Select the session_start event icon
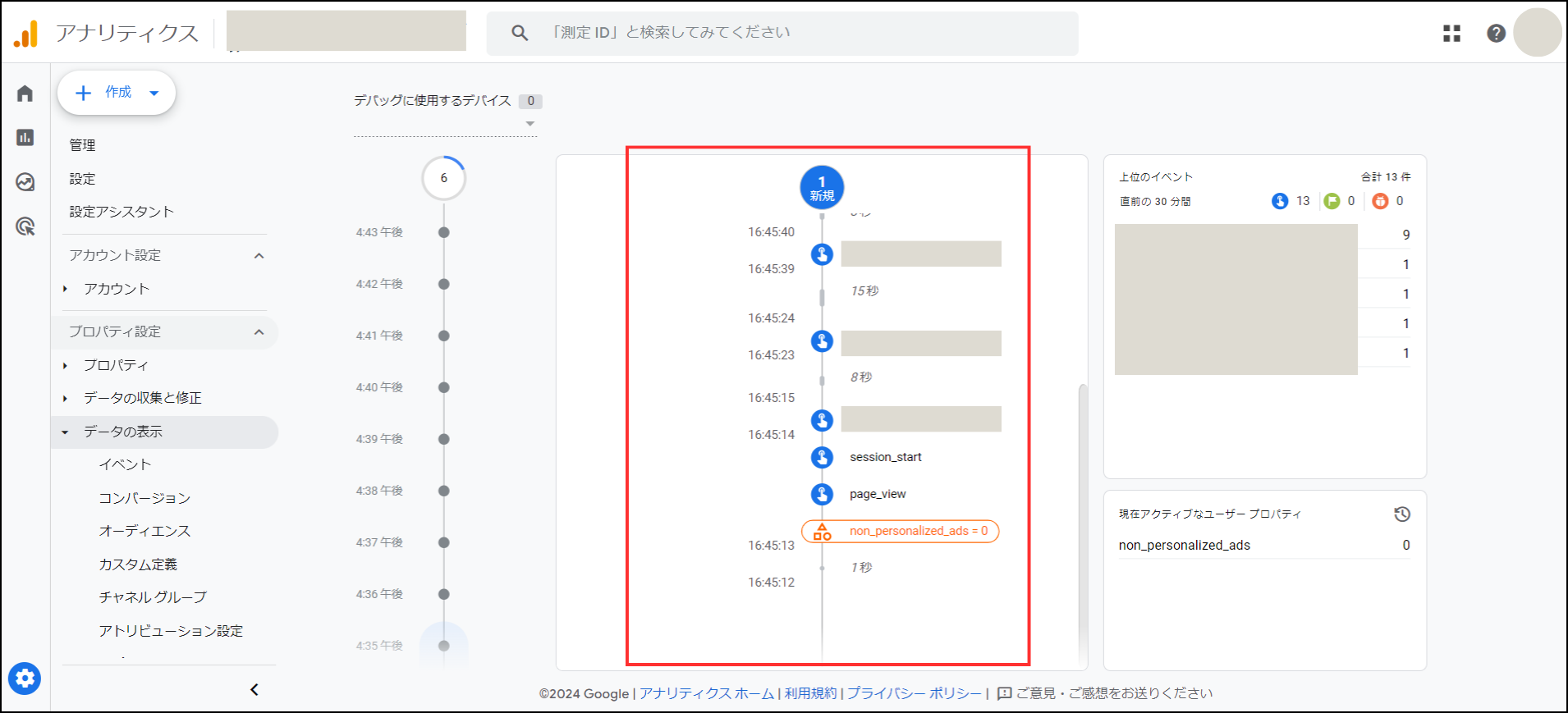The width and height of the screenshot is (1568, 713). 822,457
